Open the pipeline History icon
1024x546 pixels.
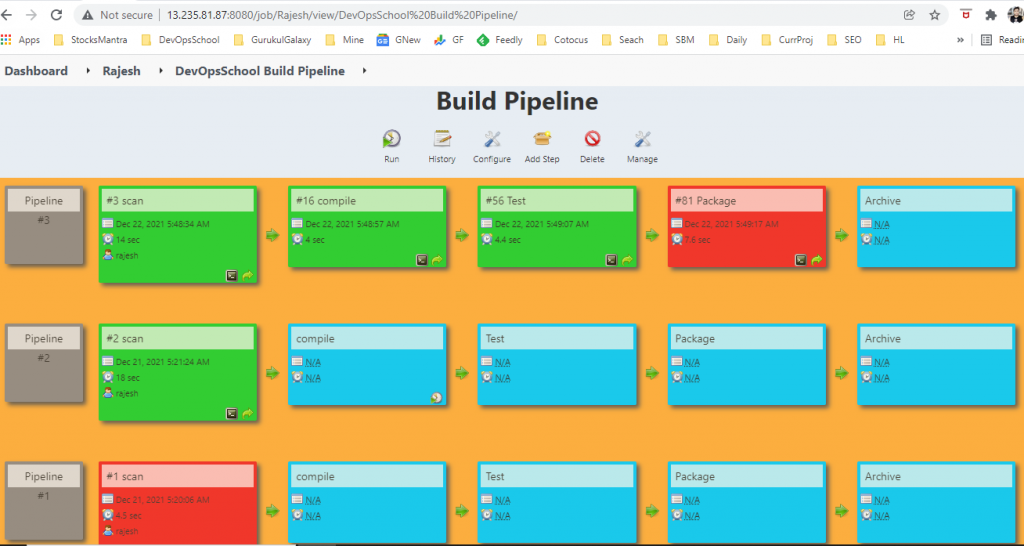click(441, 140)
